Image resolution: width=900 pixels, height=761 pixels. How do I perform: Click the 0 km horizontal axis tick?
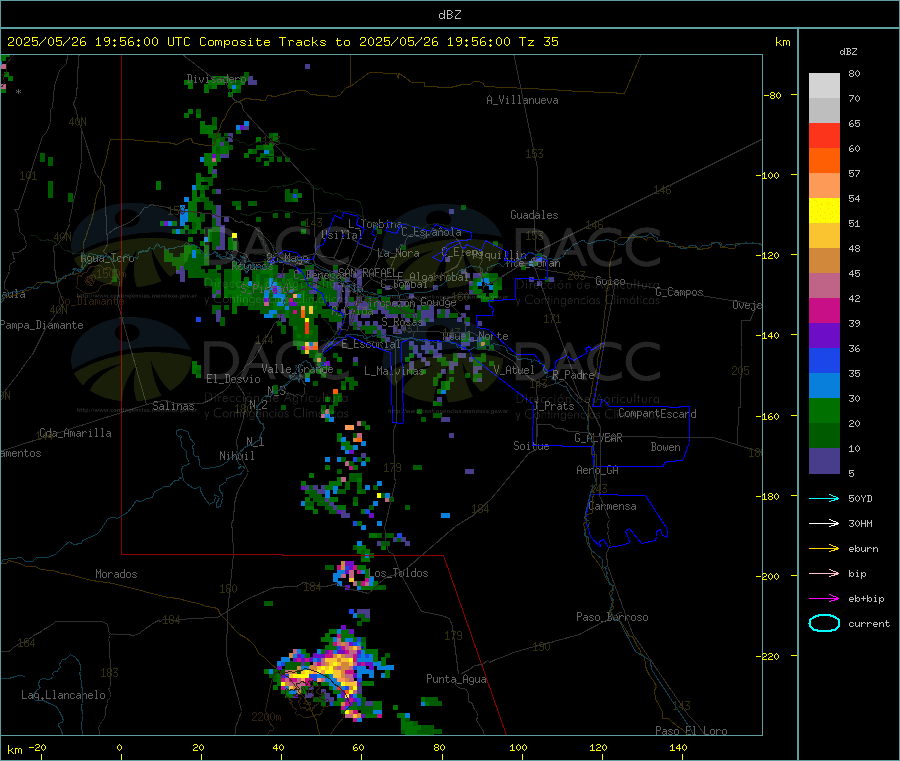point(119,748)
